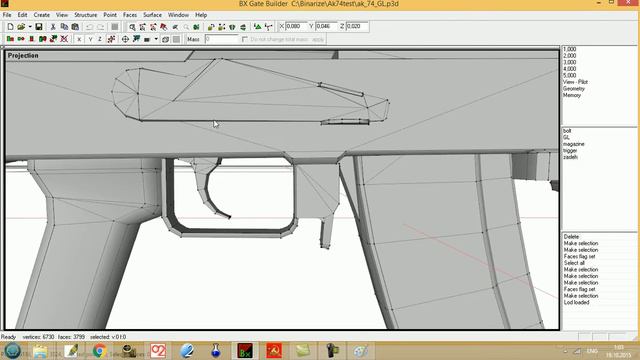
Task: Select the 'bolt' named selection
Action: [567, 131]
